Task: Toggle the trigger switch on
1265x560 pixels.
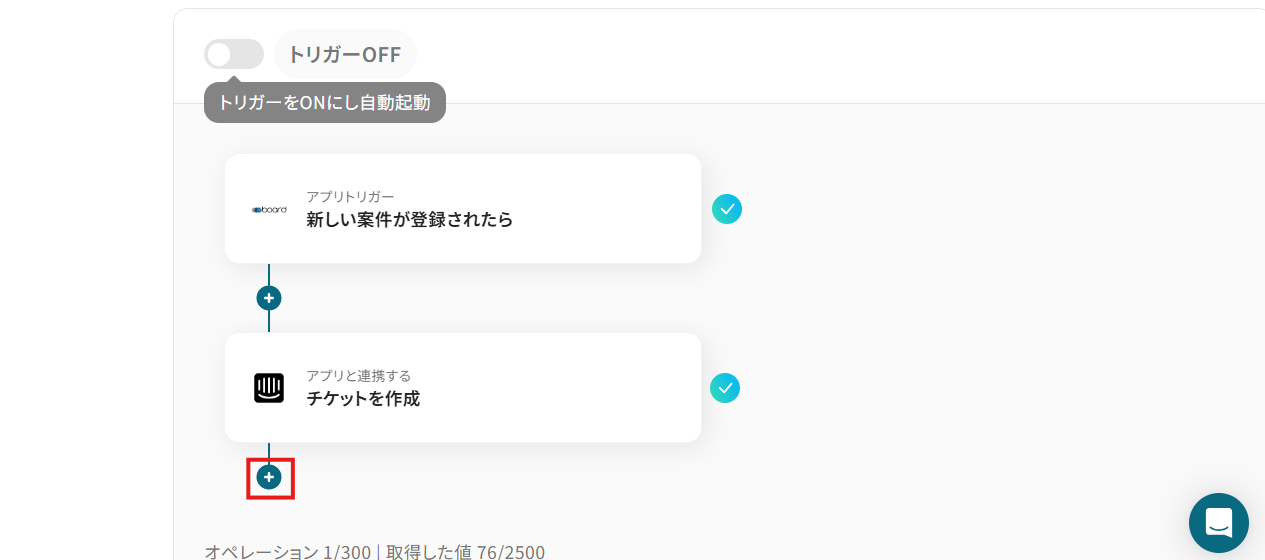Action: 234,54
